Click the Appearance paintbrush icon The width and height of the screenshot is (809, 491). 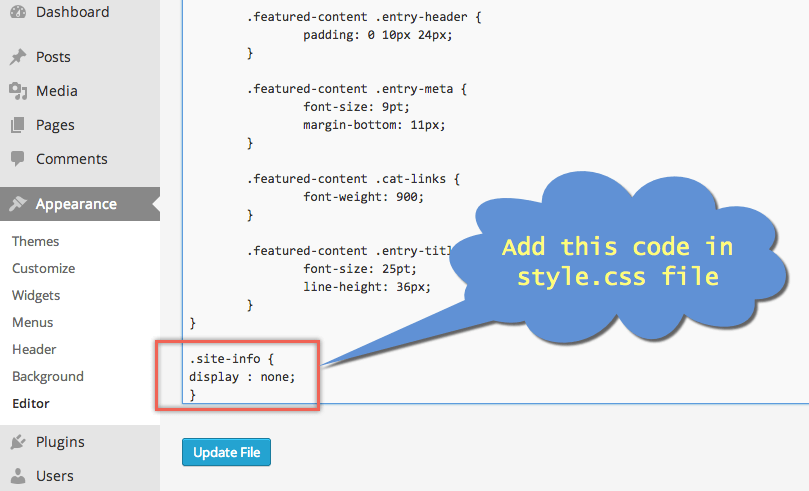[18, 204]
